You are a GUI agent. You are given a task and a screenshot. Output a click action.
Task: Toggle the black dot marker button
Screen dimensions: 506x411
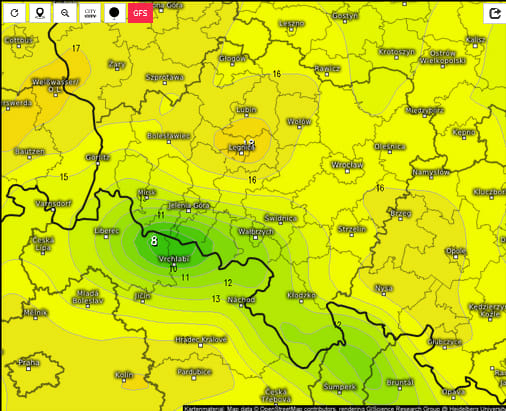coord(115,13)
